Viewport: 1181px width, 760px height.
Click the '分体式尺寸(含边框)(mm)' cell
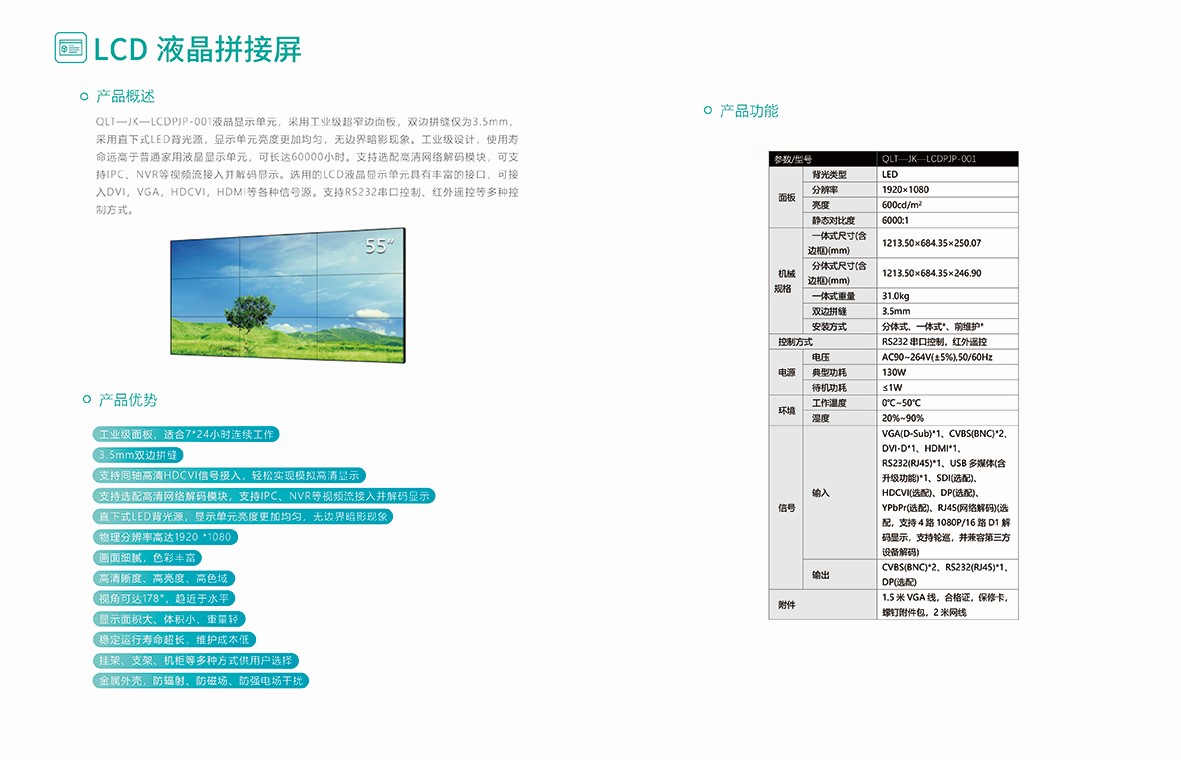point(841,273)
